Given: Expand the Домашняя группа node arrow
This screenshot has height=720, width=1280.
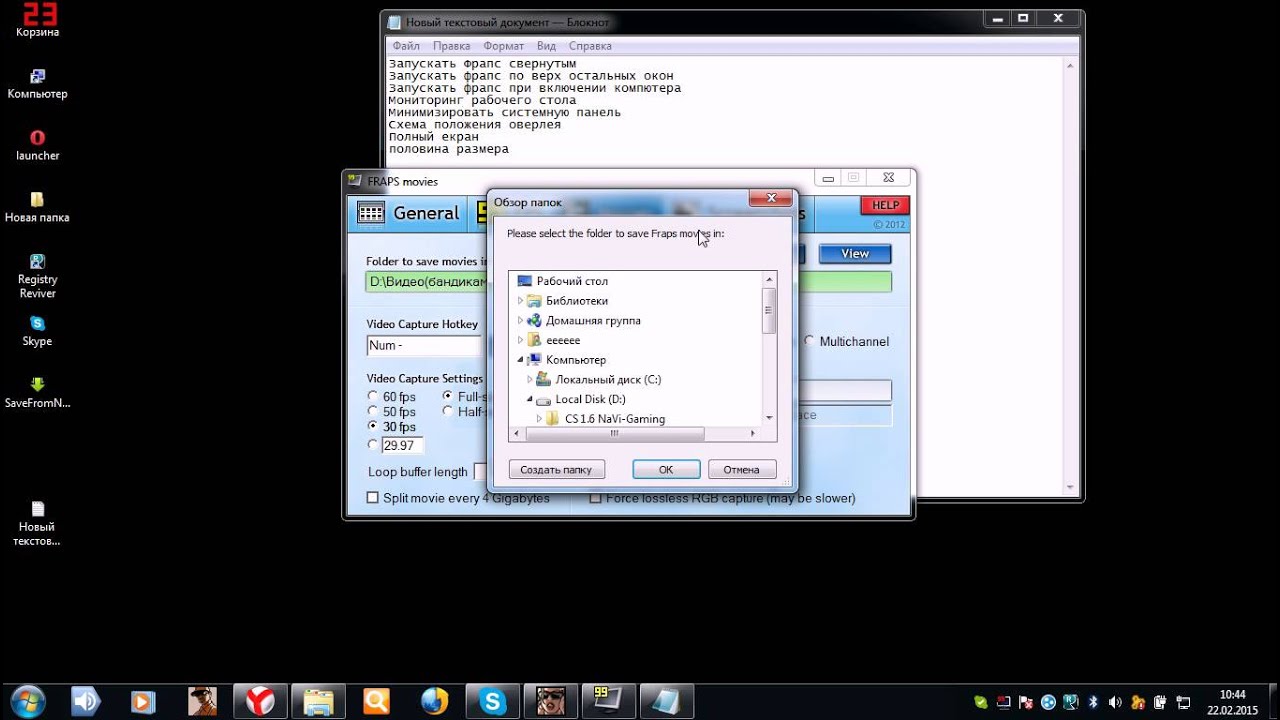Looking at the screenshot, I should 520,321.
